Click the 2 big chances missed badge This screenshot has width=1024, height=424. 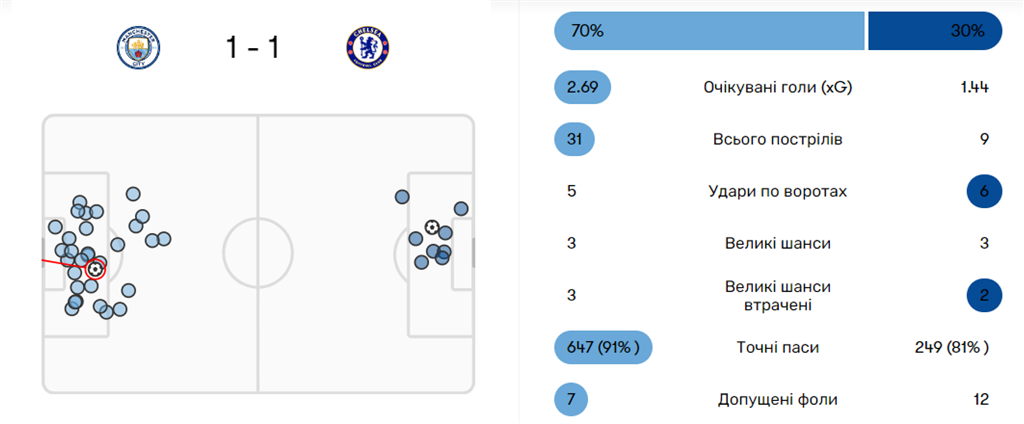pos(984,295)
